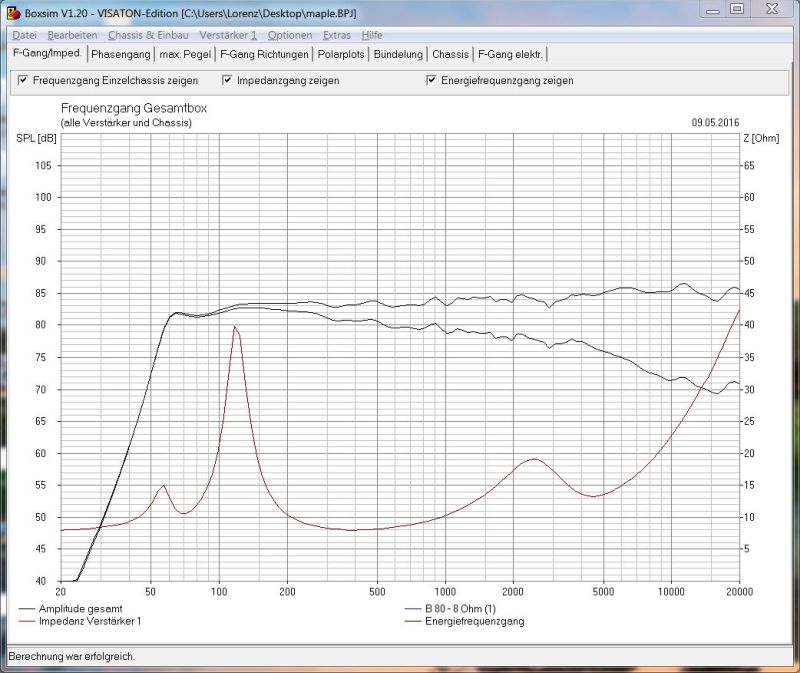Go to the Chassis tab

point(450,54)
